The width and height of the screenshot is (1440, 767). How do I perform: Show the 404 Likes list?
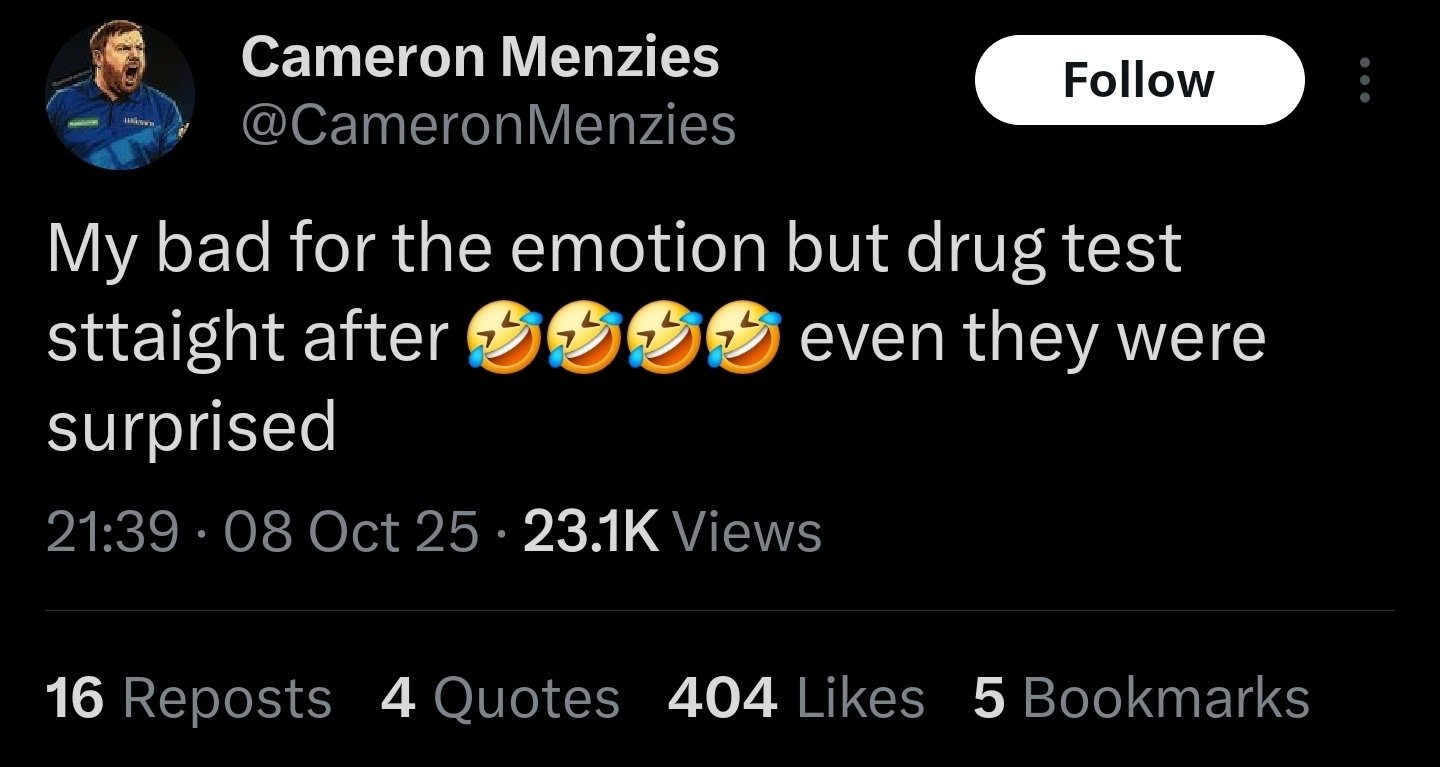coord(796,697)
